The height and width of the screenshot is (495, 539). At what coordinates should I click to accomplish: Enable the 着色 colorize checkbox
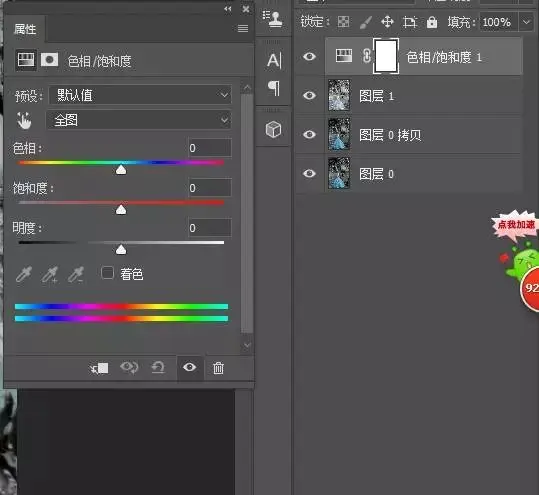click(x=108, y=273)
